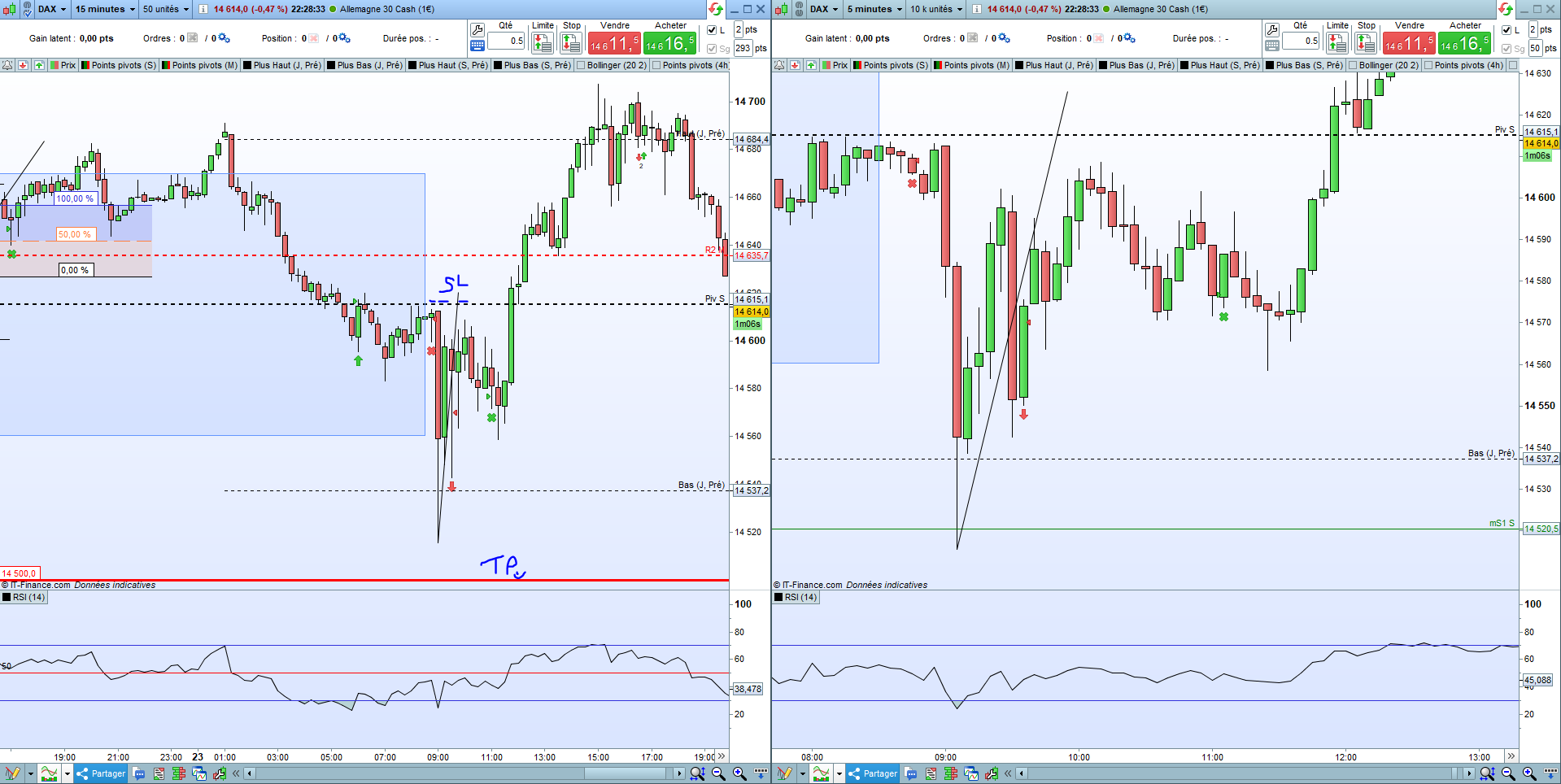Select the drawing pencil tool in 5 minutes chart
1561x784 pixels.
point(784,773)
